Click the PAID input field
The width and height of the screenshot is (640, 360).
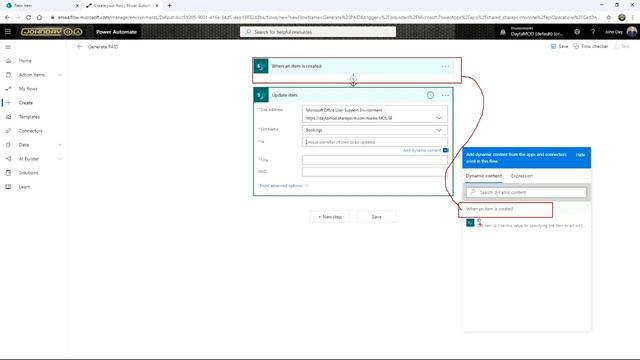pyautogui.click(x=375, y=172)
